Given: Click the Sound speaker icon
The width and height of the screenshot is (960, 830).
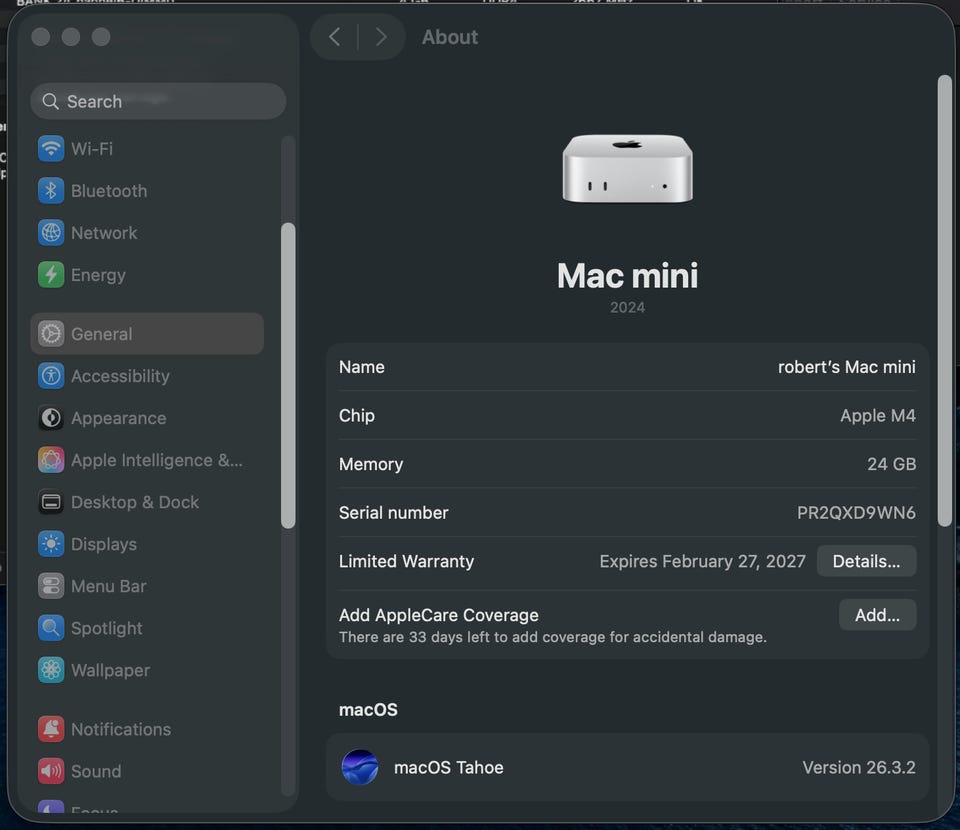Looking at the screenshot, I should coord(51,771).
